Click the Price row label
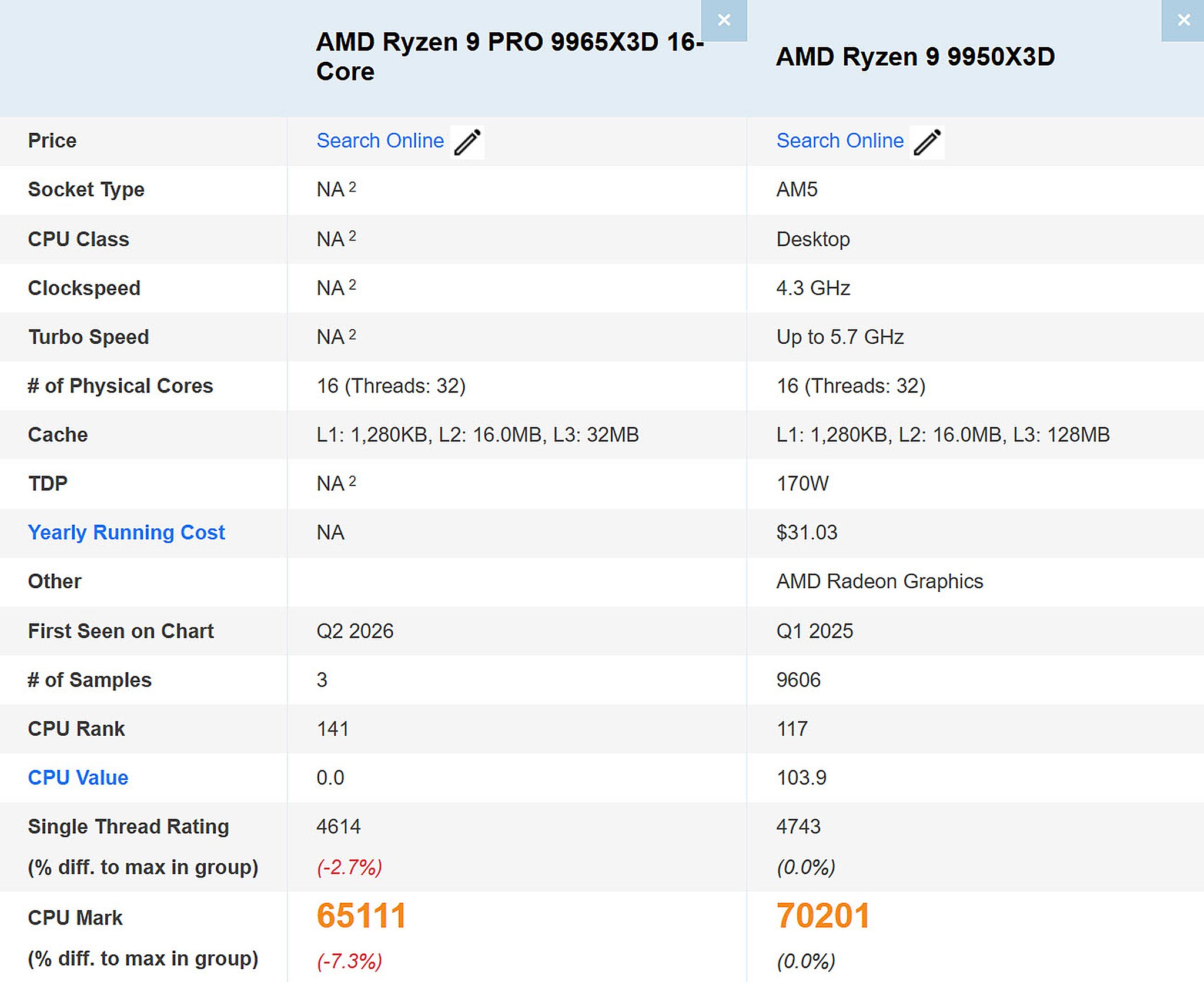 (52, 141)
